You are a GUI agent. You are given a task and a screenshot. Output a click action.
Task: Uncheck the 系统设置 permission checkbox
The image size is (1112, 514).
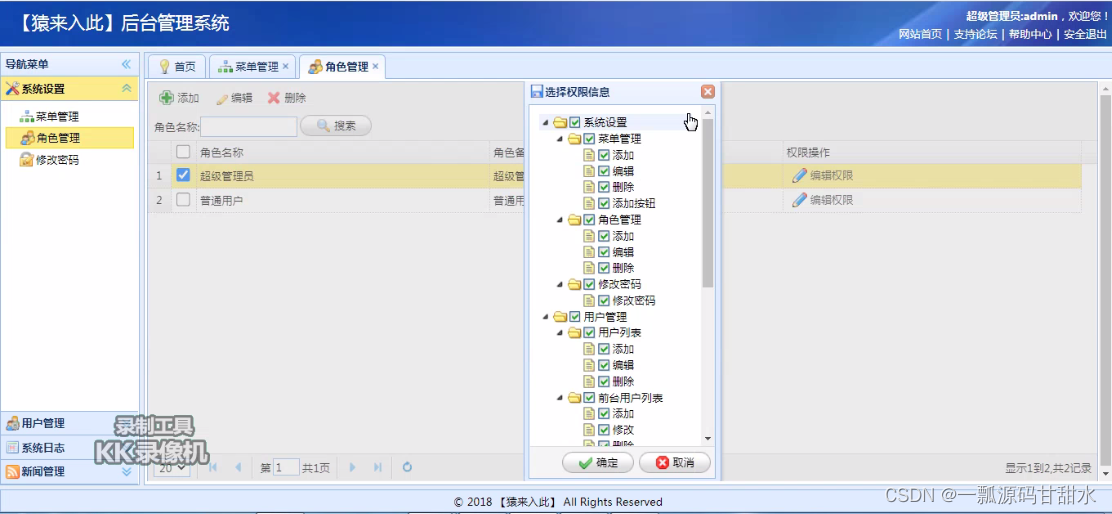pos(575,122)
